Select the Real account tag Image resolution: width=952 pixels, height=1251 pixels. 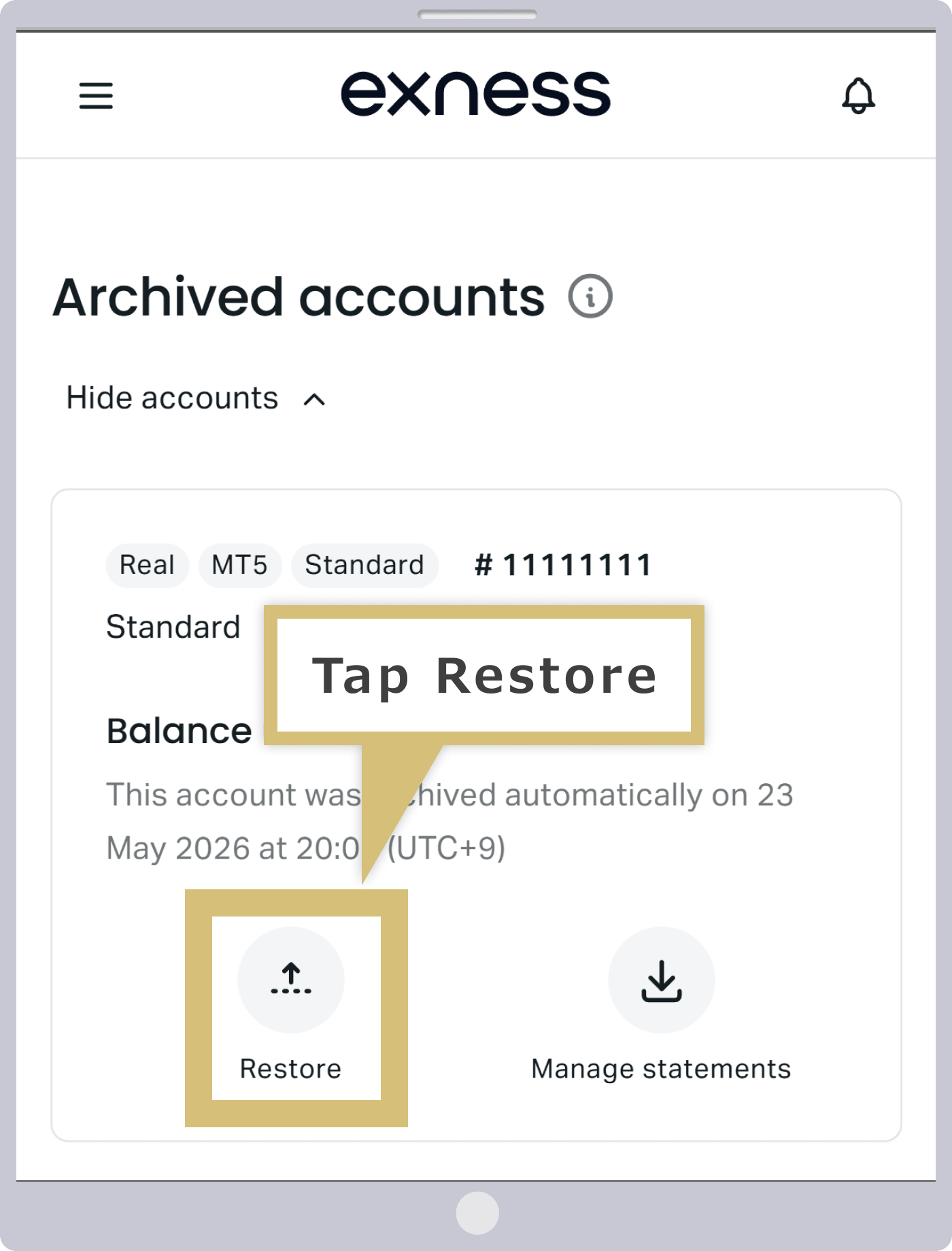pyautogui.click(x=147, y=565)
